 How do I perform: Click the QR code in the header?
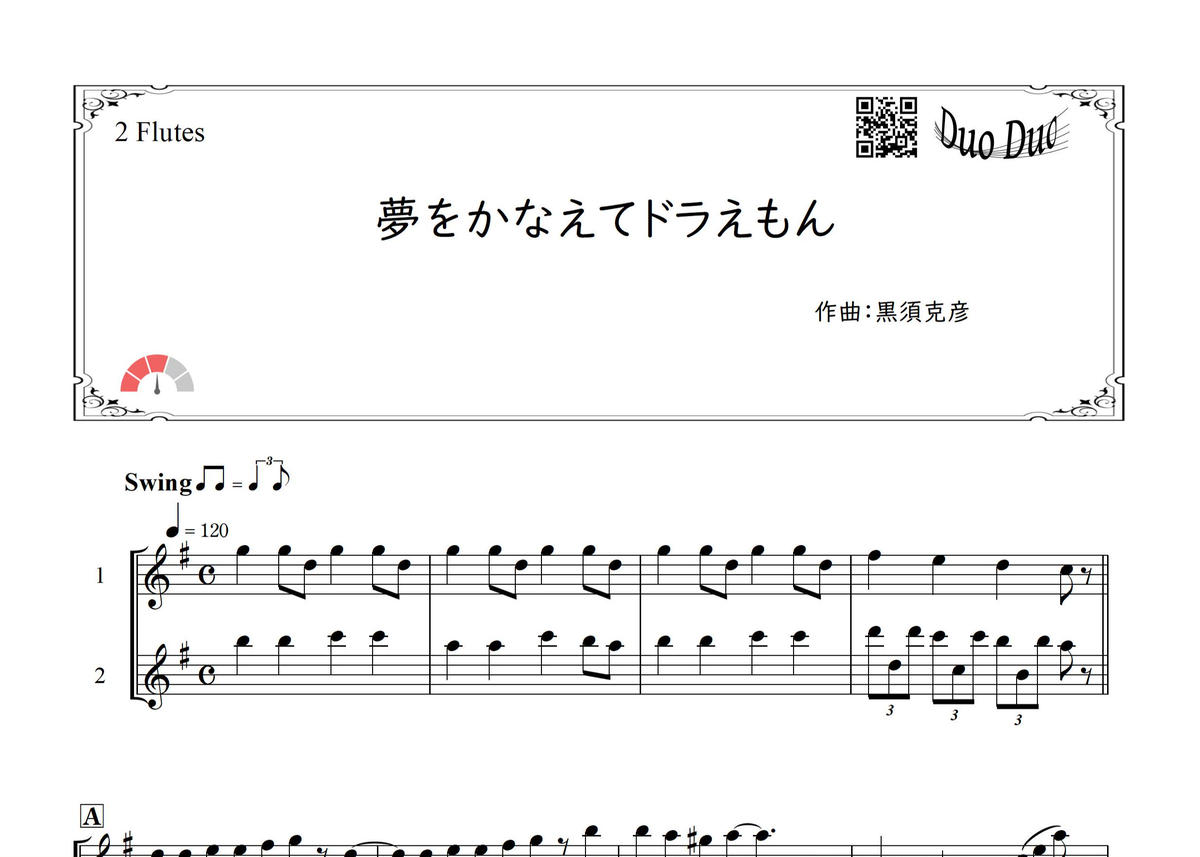pos(887,127)
